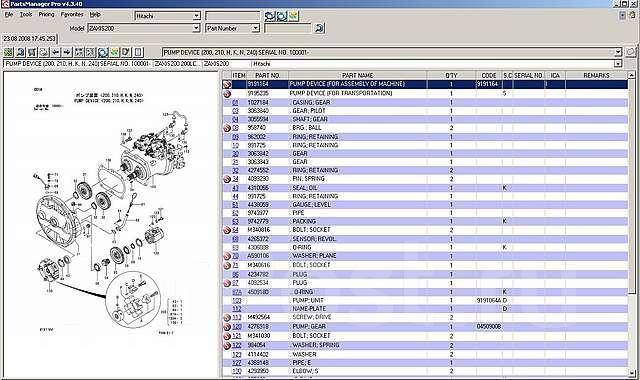Click red marker icon beside M341030 BOLT; SOCKET
The width and height of the screenshot is (640, 380).
(x=227, y=336)
